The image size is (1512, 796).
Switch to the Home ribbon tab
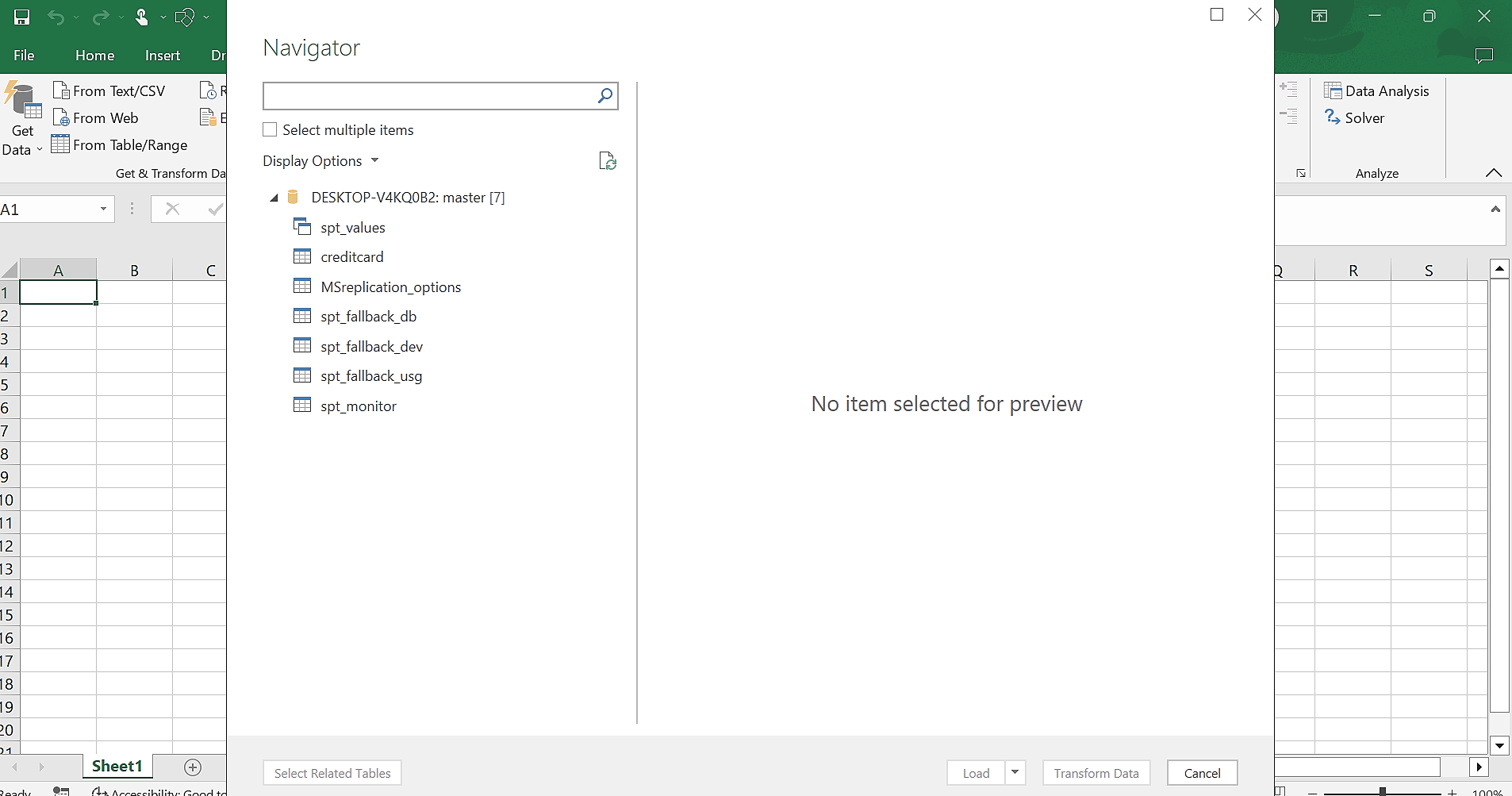pyautogui.click(x=95, y=56)
